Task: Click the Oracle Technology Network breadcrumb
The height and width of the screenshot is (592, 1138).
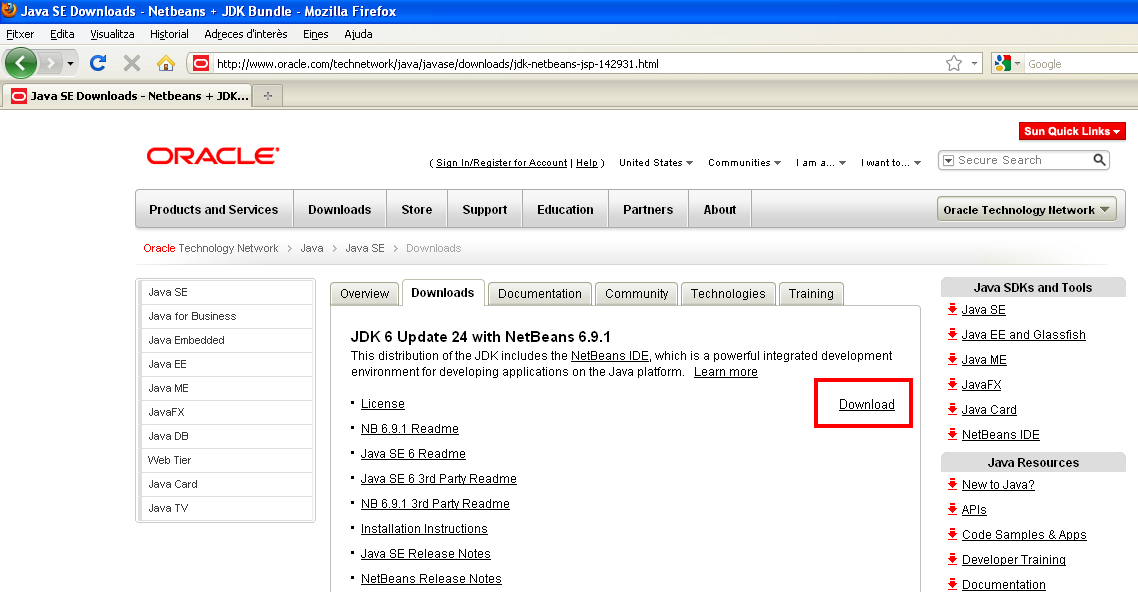Action: point(210,248)
